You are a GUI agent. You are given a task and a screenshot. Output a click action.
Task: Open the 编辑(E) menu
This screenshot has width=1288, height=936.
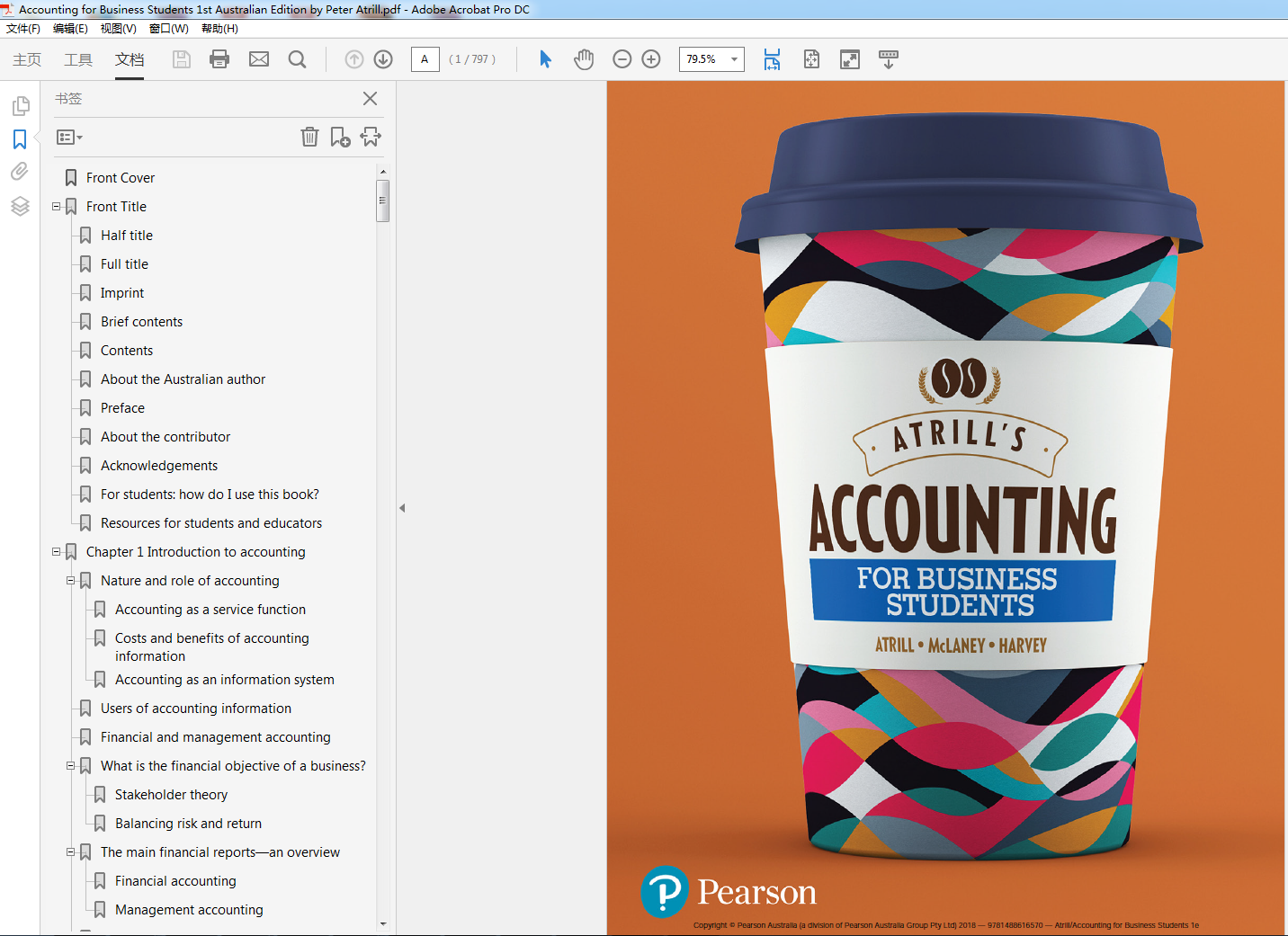70,29
